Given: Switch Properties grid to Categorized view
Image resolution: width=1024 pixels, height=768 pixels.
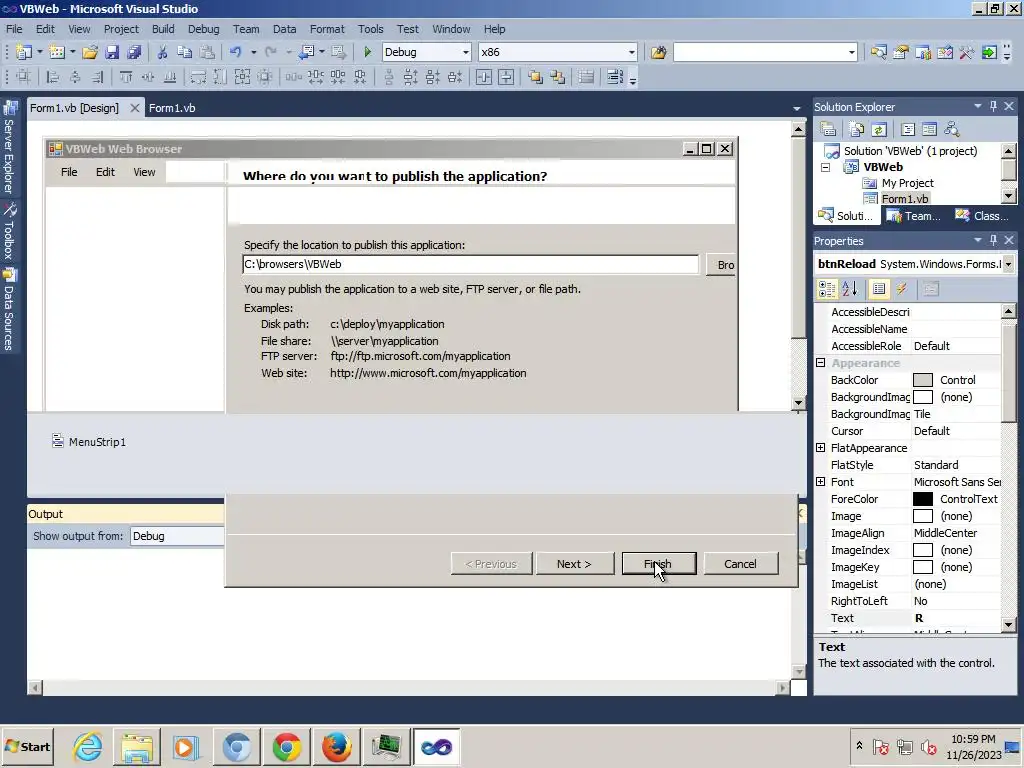Looking at the screenshot, I should [x=827, y=289].
